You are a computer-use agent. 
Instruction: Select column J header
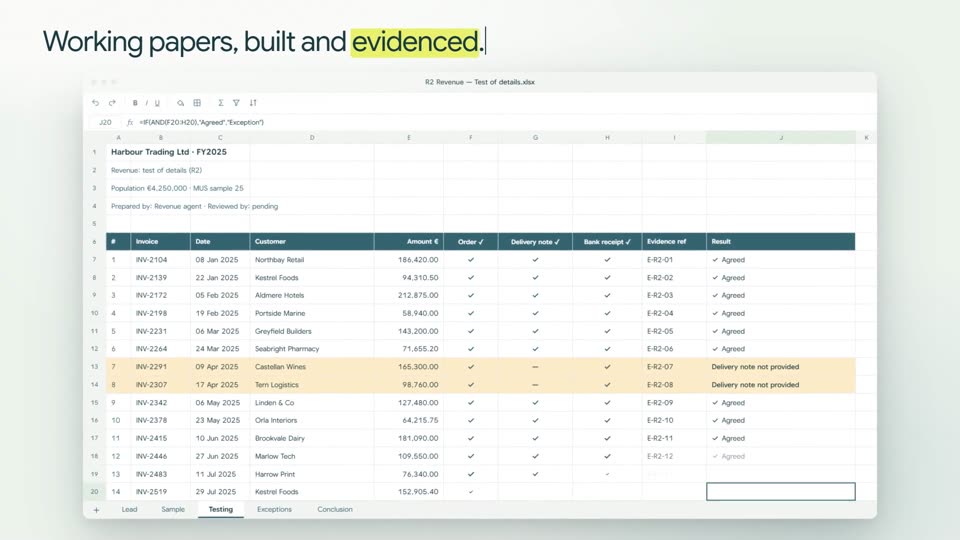[781, 138]
